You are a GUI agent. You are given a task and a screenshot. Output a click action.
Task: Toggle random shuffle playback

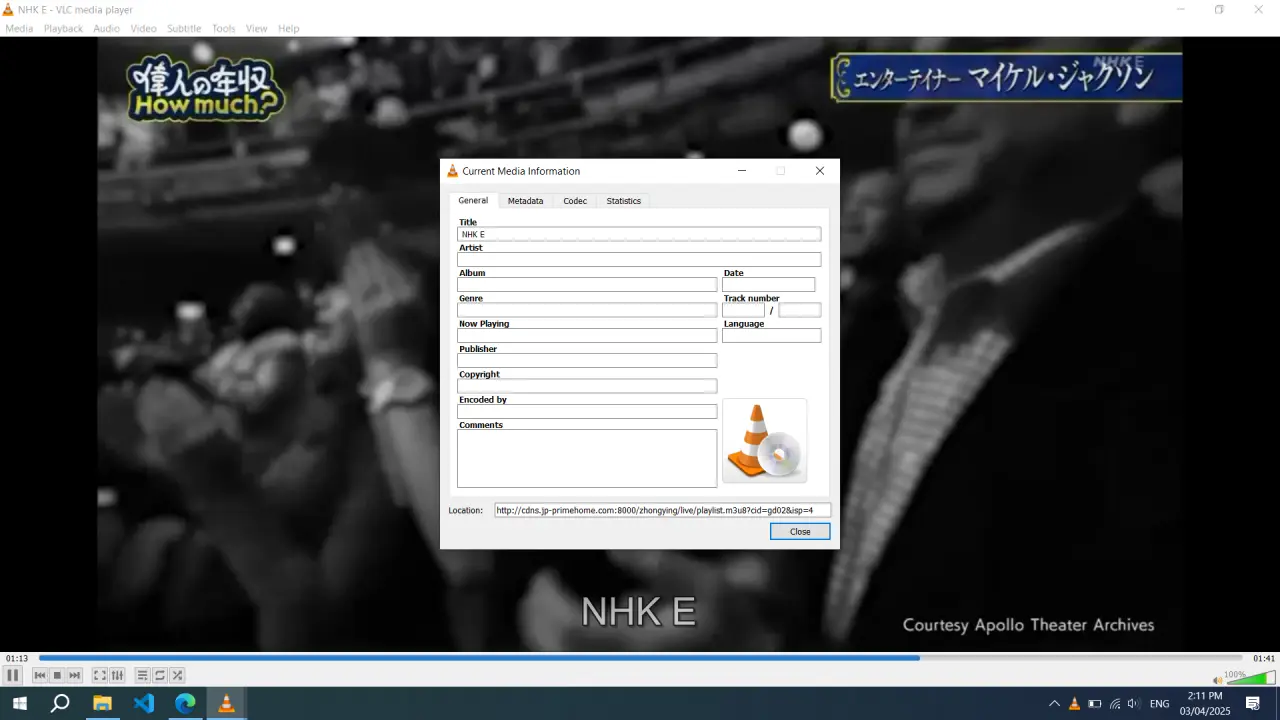(177, 676)
